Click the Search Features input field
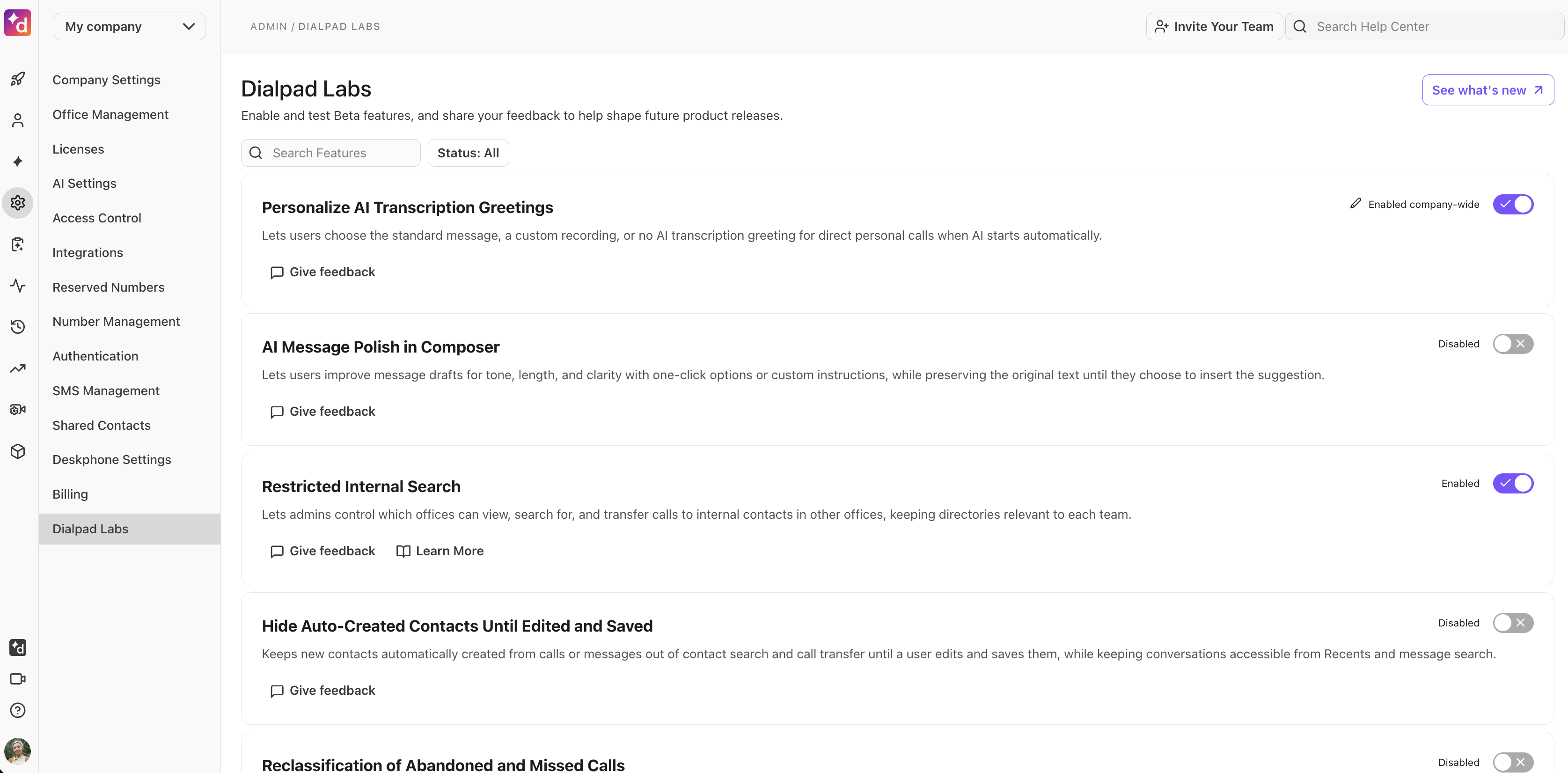This screenshot has height=773, width=1568. pos(330,153)
